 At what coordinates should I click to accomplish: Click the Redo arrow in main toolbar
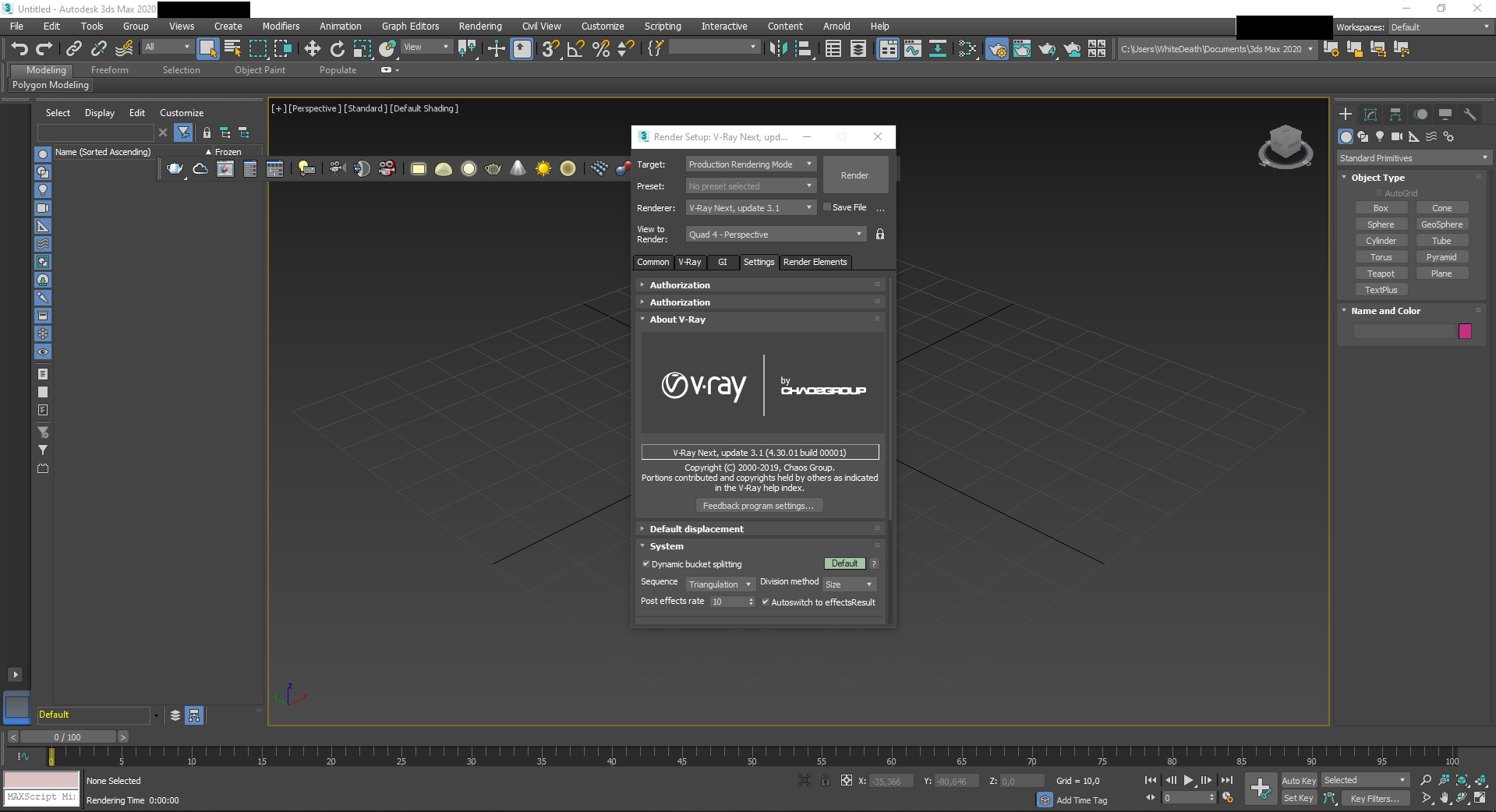click(44, 49)
